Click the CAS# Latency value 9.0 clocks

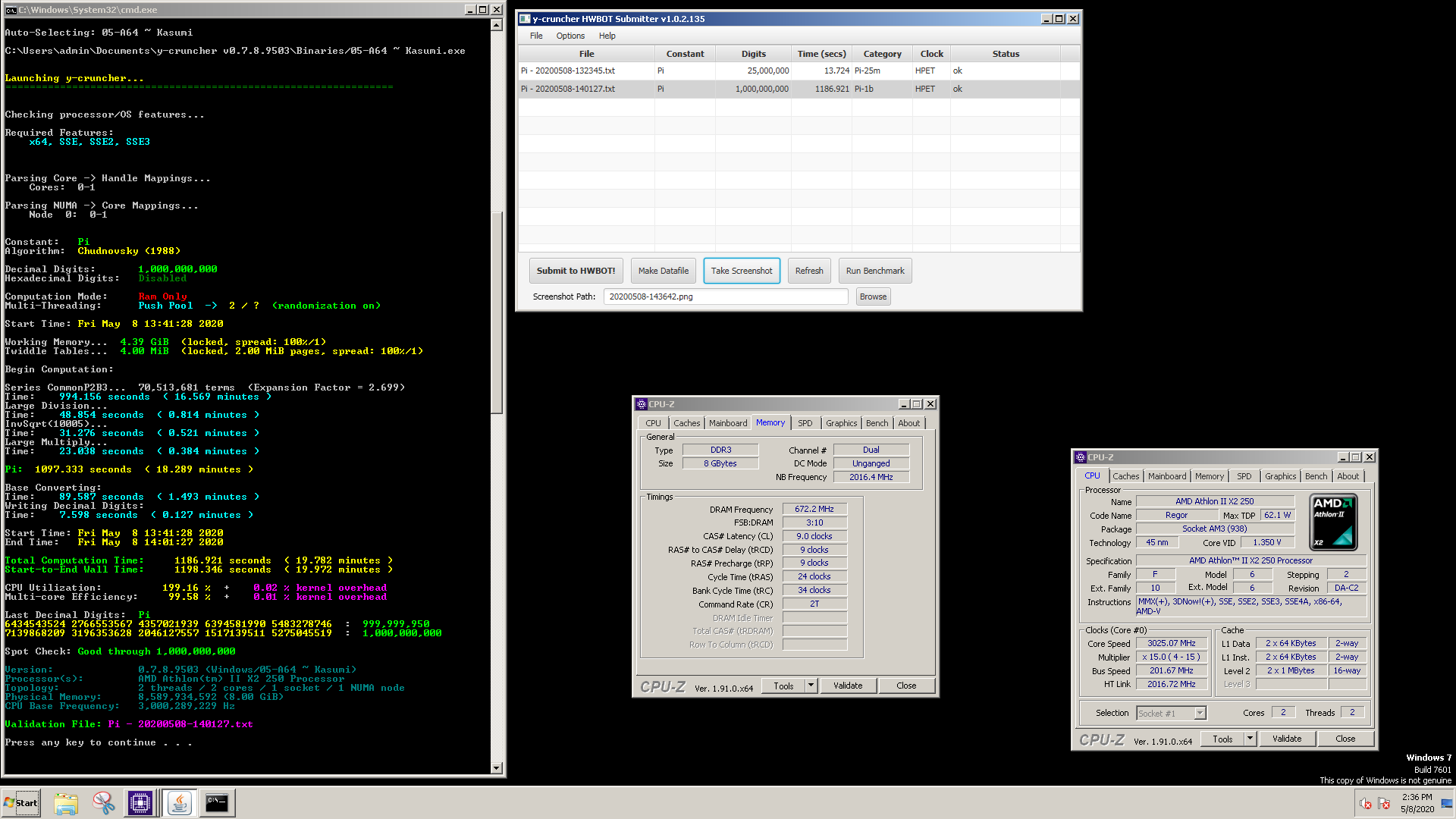814,536
